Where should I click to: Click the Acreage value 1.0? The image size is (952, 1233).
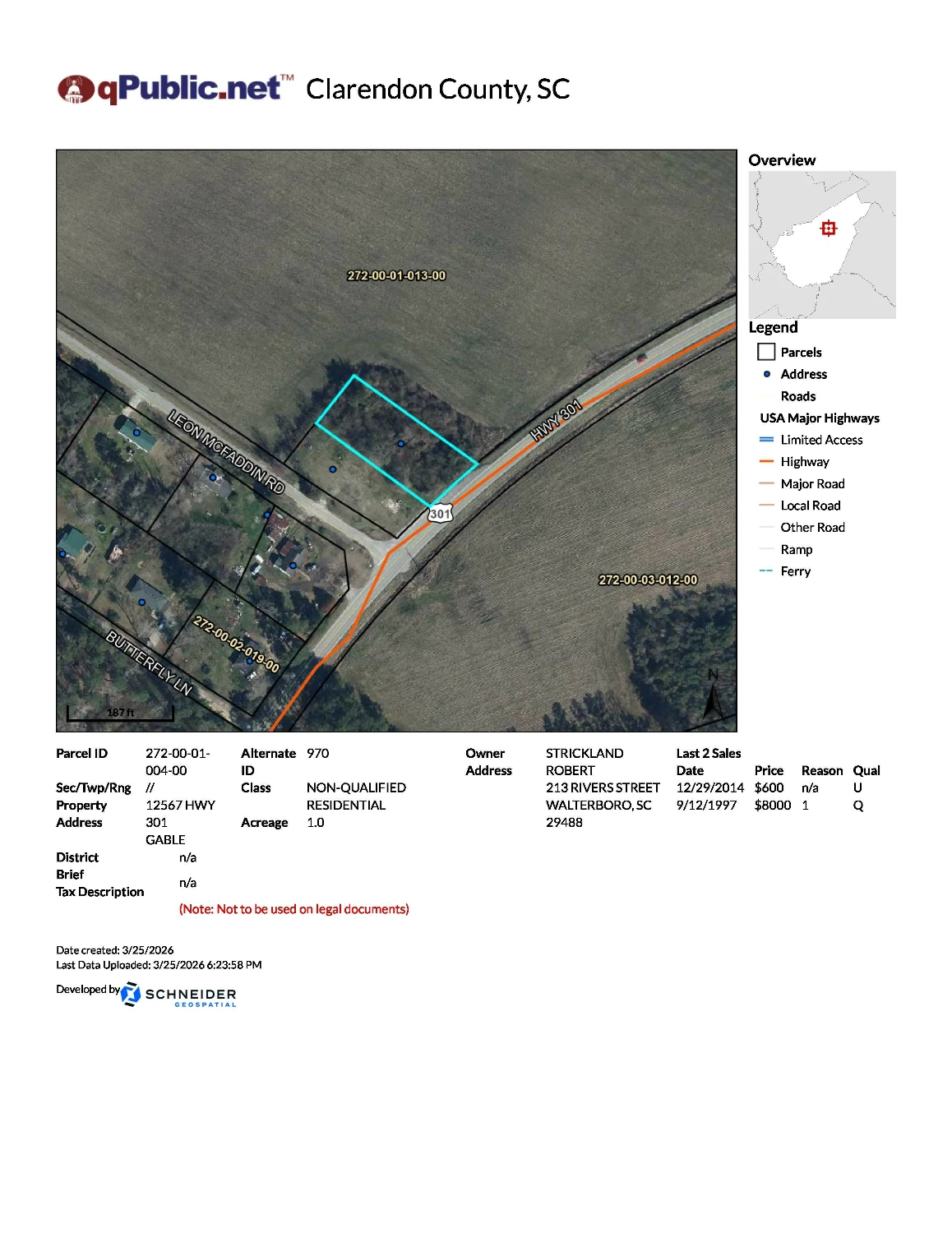click(316, 823)
